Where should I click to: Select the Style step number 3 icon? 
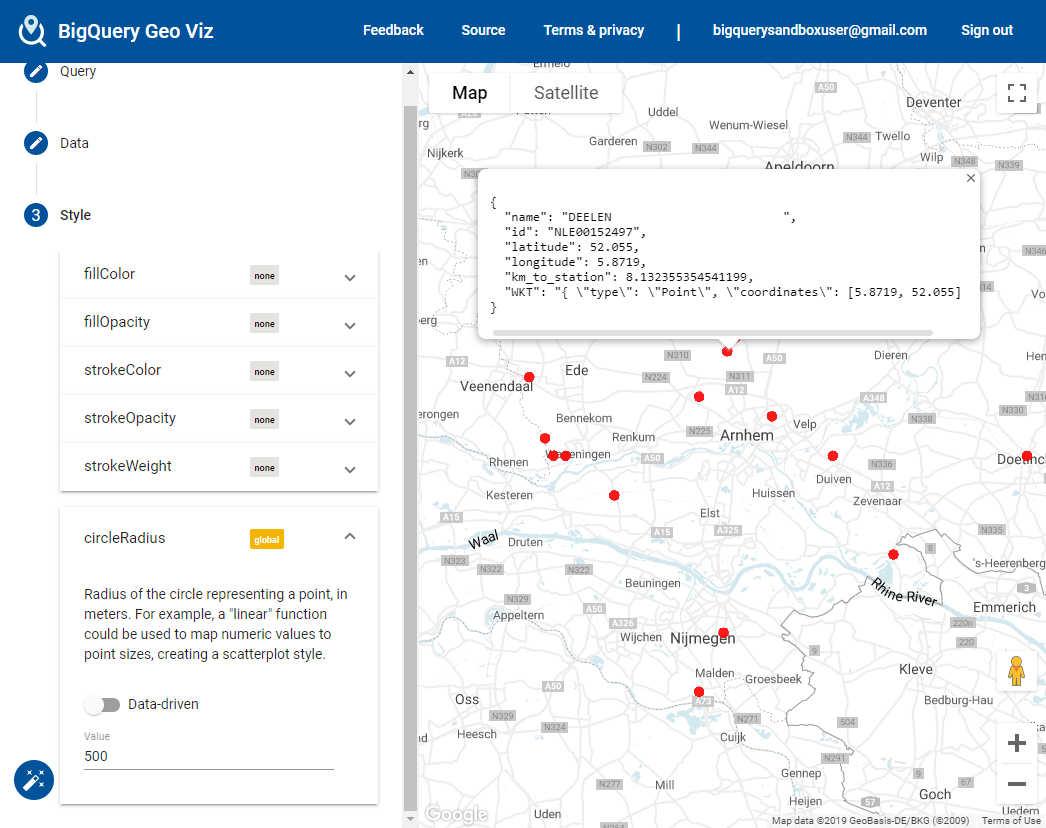pyautogui.click(x=36, y=215)
